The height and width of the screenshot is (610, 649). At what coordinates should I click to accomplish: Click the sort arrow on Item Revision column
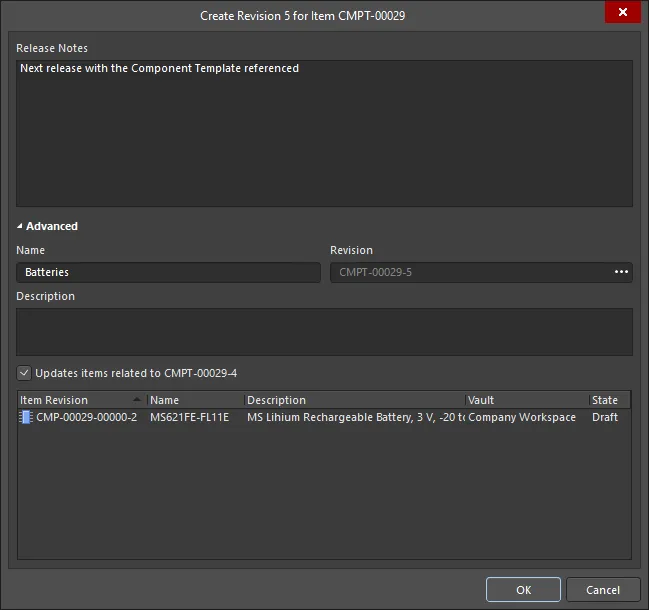tap(135, 400)
